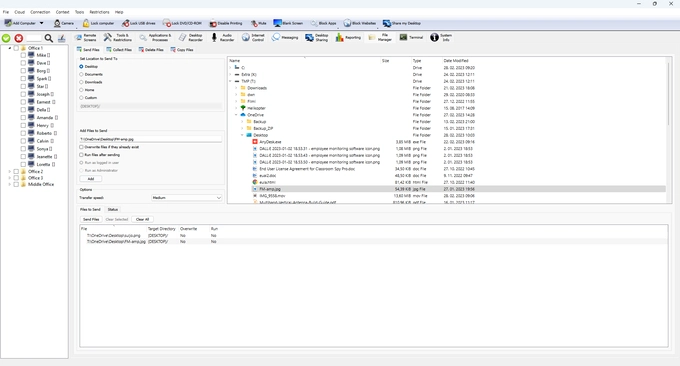Click the Lock USB drives icon

pyautogui.click(x=126, y=23)
